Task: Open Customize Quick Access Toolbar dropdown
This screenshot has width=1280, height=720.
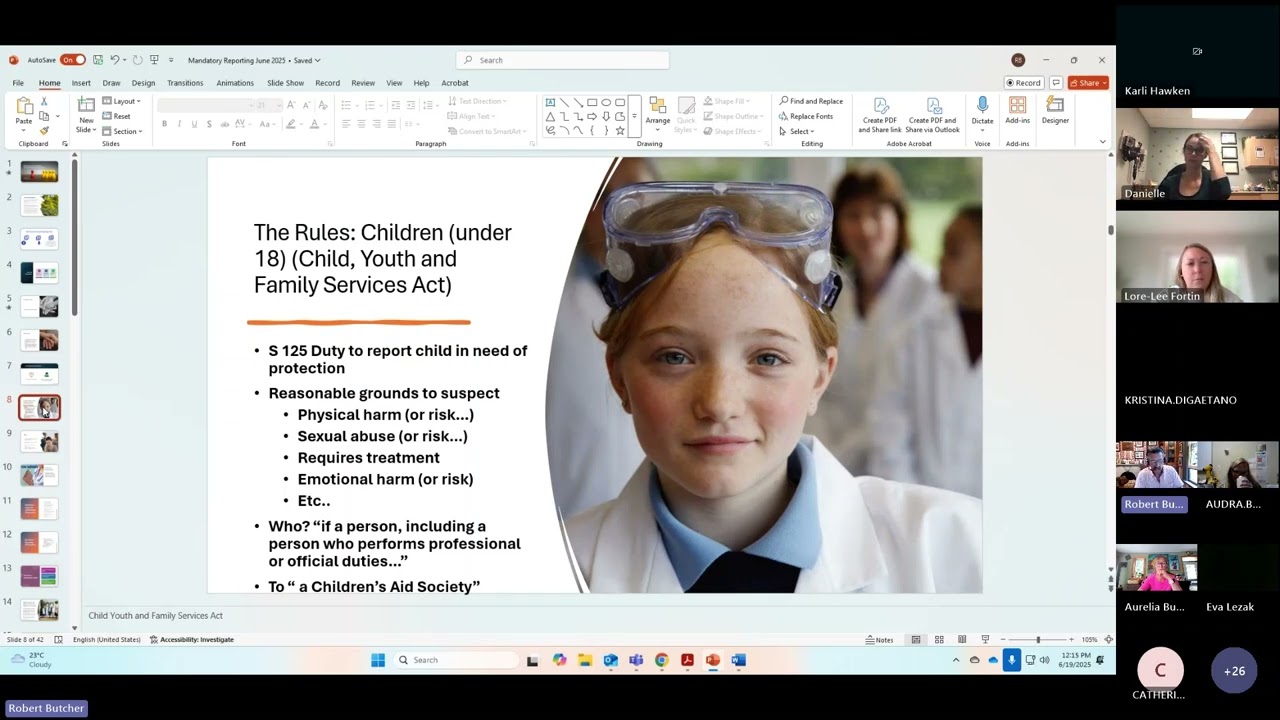Action: click(x=171, y=60)
